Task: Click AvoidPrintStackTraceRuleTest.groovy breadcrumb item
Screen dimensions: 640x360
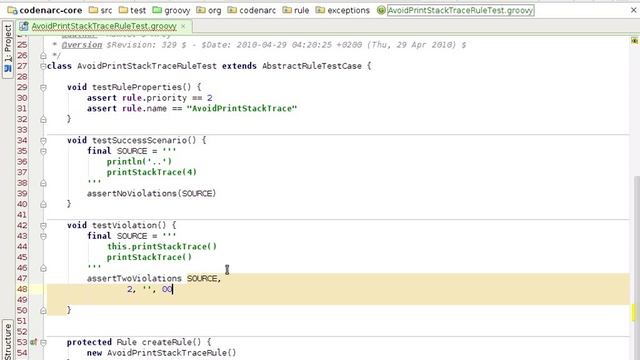Action: (x=460, y=10)
